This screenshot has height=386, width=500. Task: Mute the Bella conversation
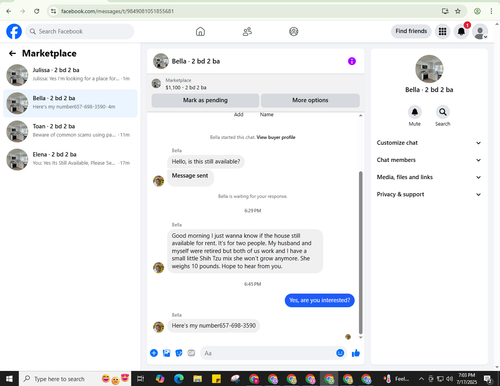(x=415, y=112)
